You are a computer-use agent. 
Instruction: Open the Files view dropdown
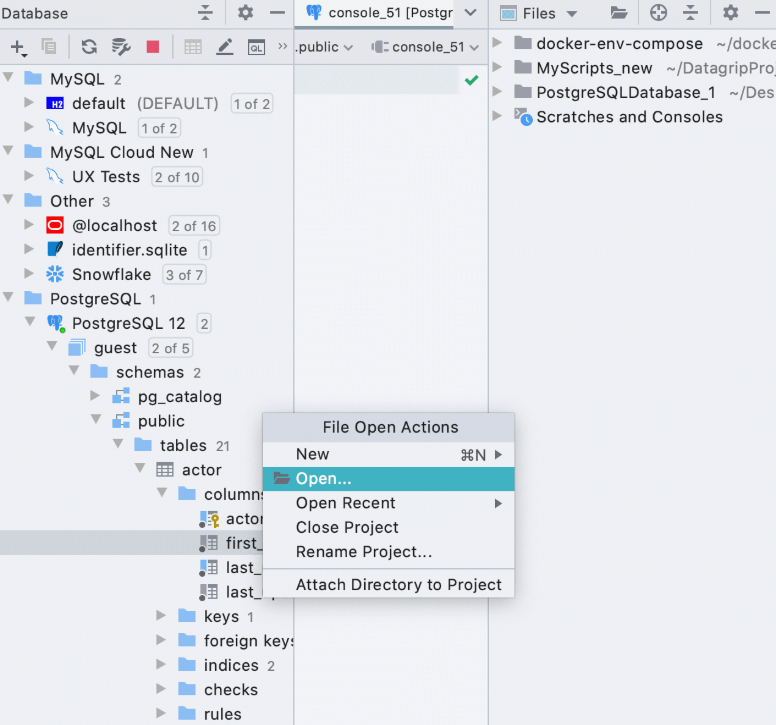pos(572,13)
